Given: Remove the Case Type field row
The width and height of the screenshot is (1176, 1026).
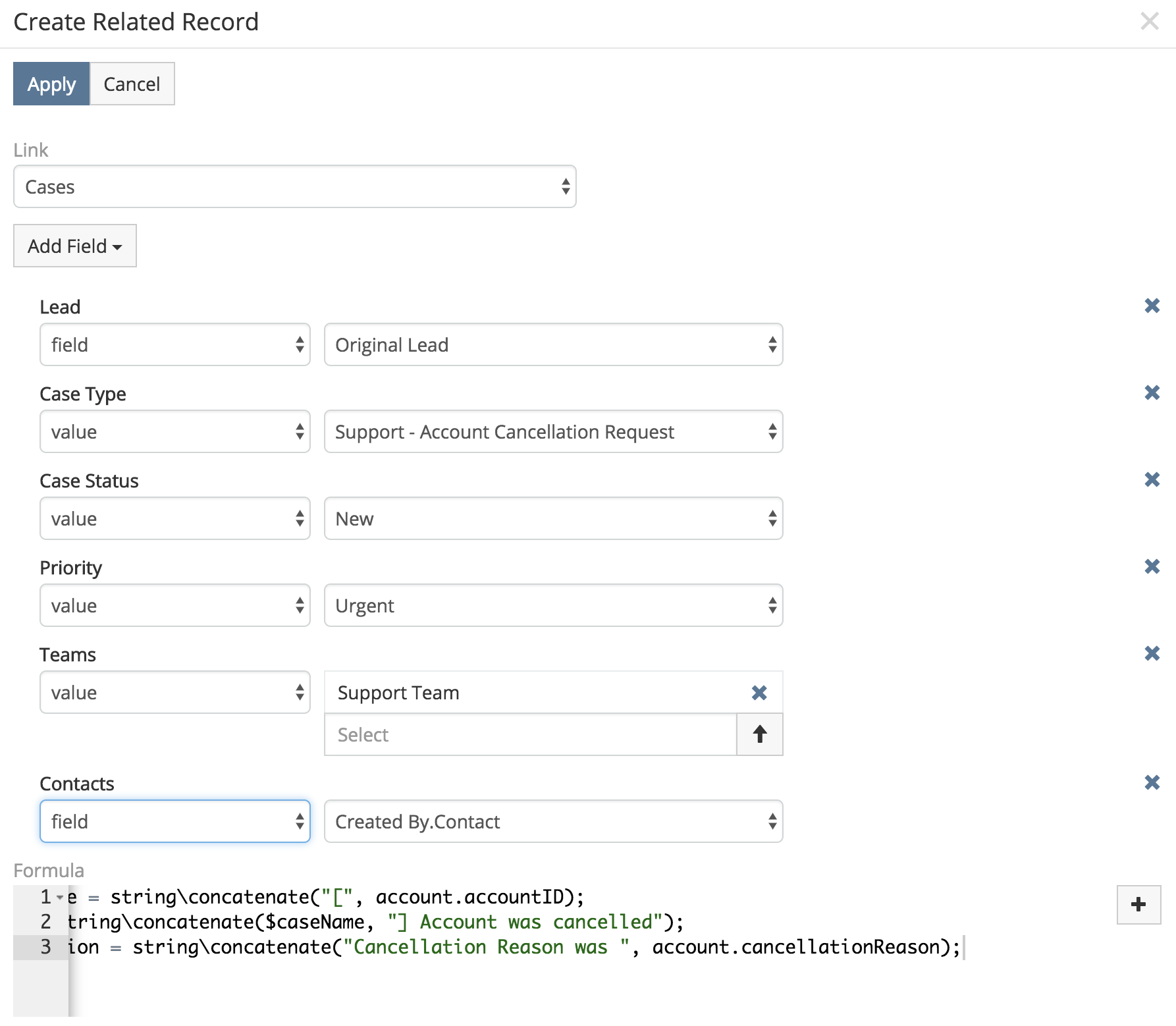Looking at the screenshot, I should pyautogui.click(x=1152, y=393).
